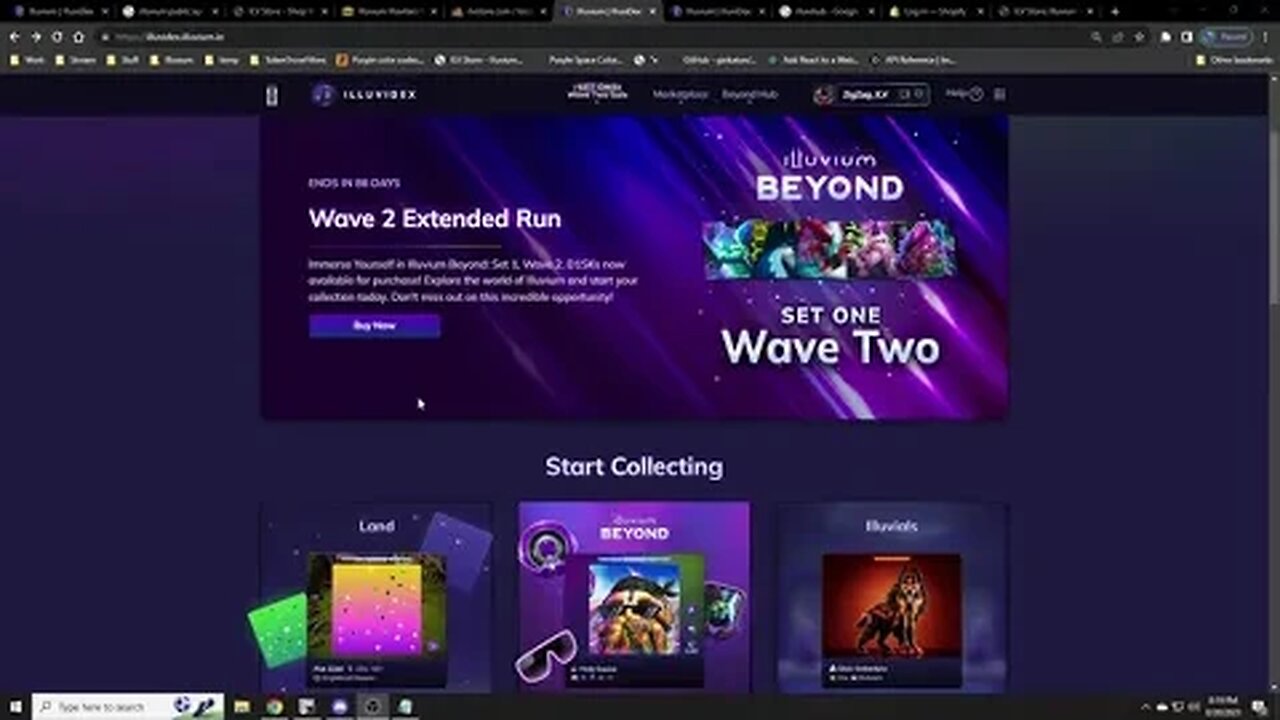Click the Wave 2 Extended Run heading
The height and width of the screenshot is (720, 1280).
[435, 219]
